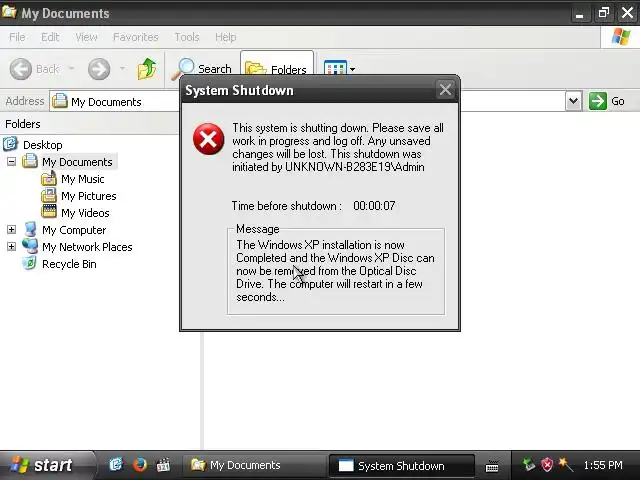The height and width of the screenshot is (480, 640).
Task: Click the Desktop icon in tree
Action: pos(10,144)
